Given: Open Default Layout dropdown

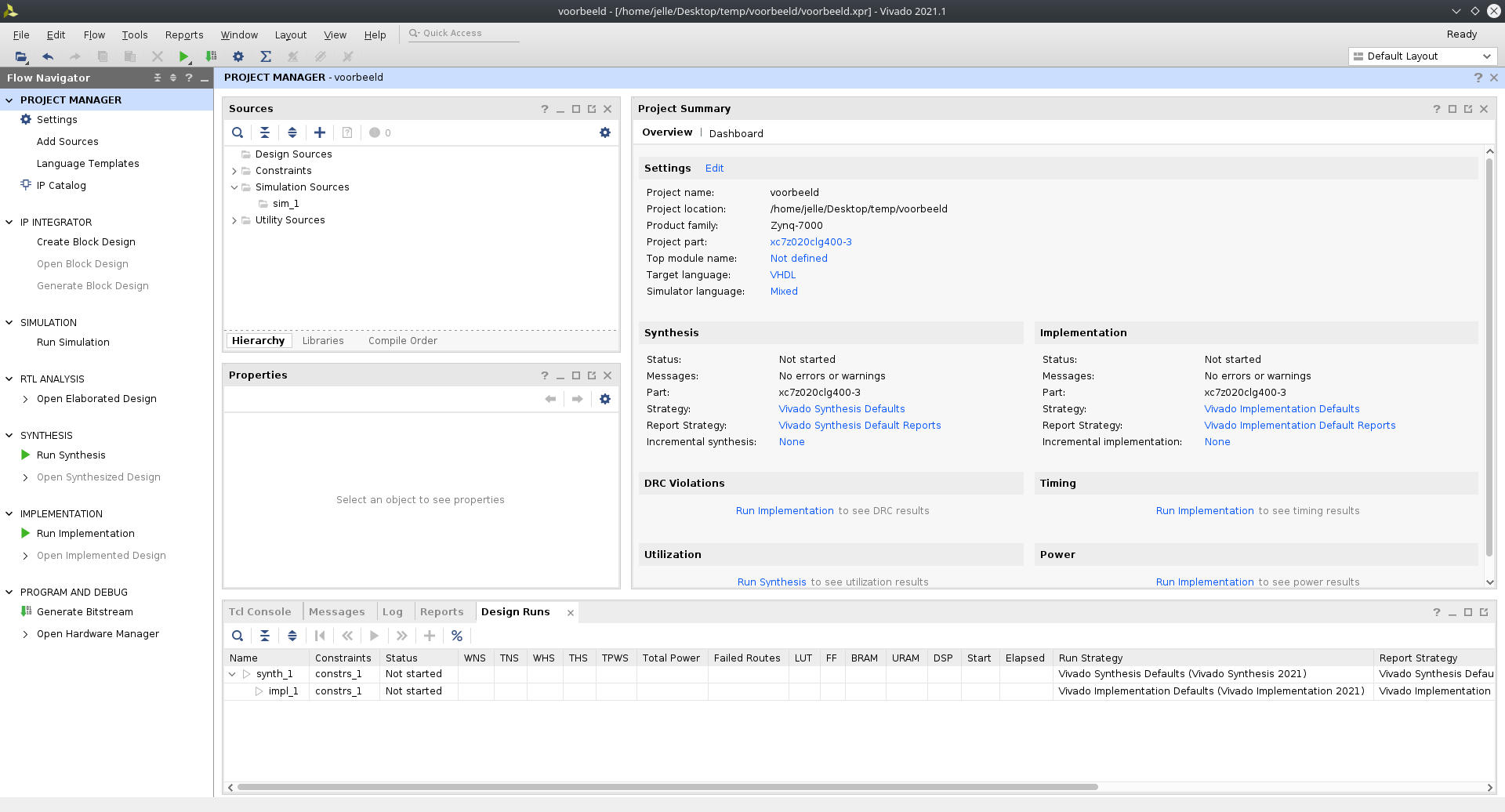Looking at the screenshot, I should pyautogui.click(x=1423, y=56).
